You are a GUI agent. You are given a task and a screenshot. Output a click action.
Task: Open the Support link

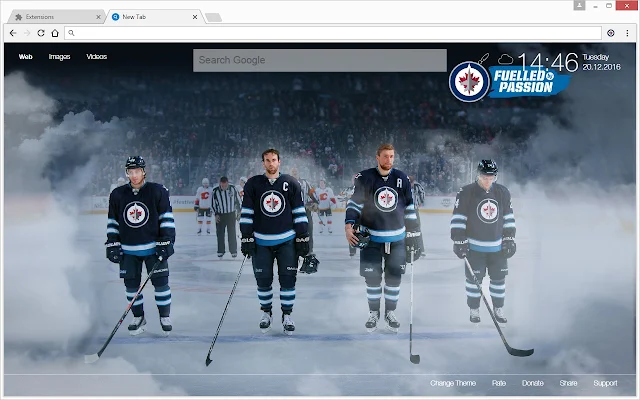[x=605, y=383]
